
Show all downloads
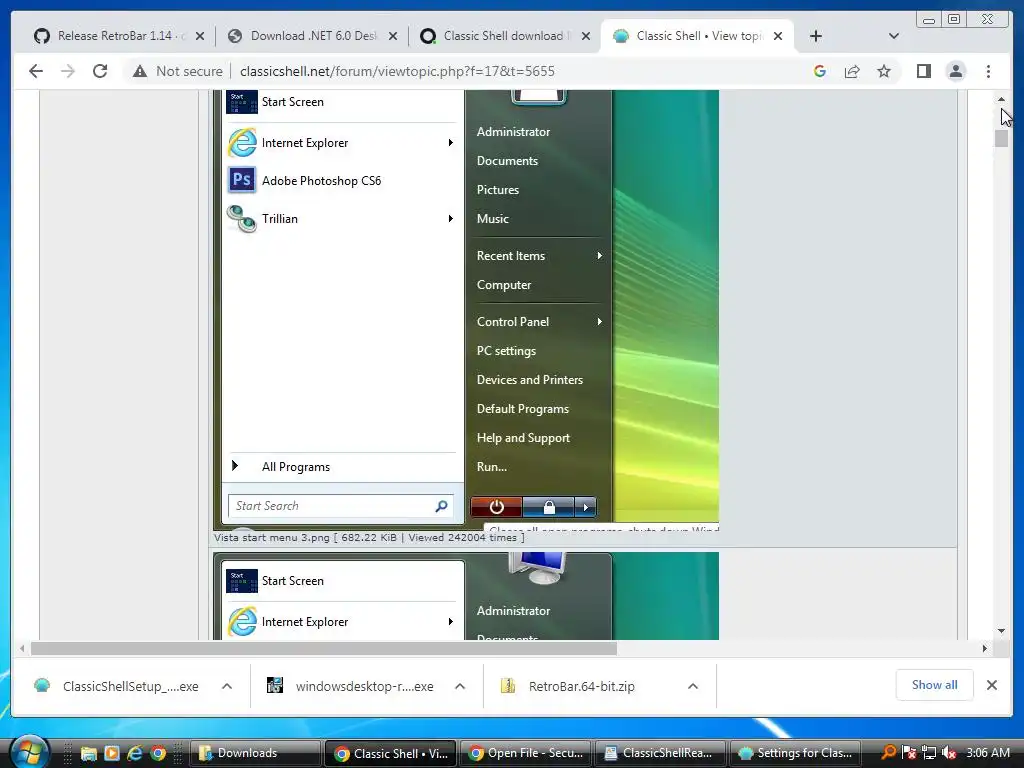[935, 685]
